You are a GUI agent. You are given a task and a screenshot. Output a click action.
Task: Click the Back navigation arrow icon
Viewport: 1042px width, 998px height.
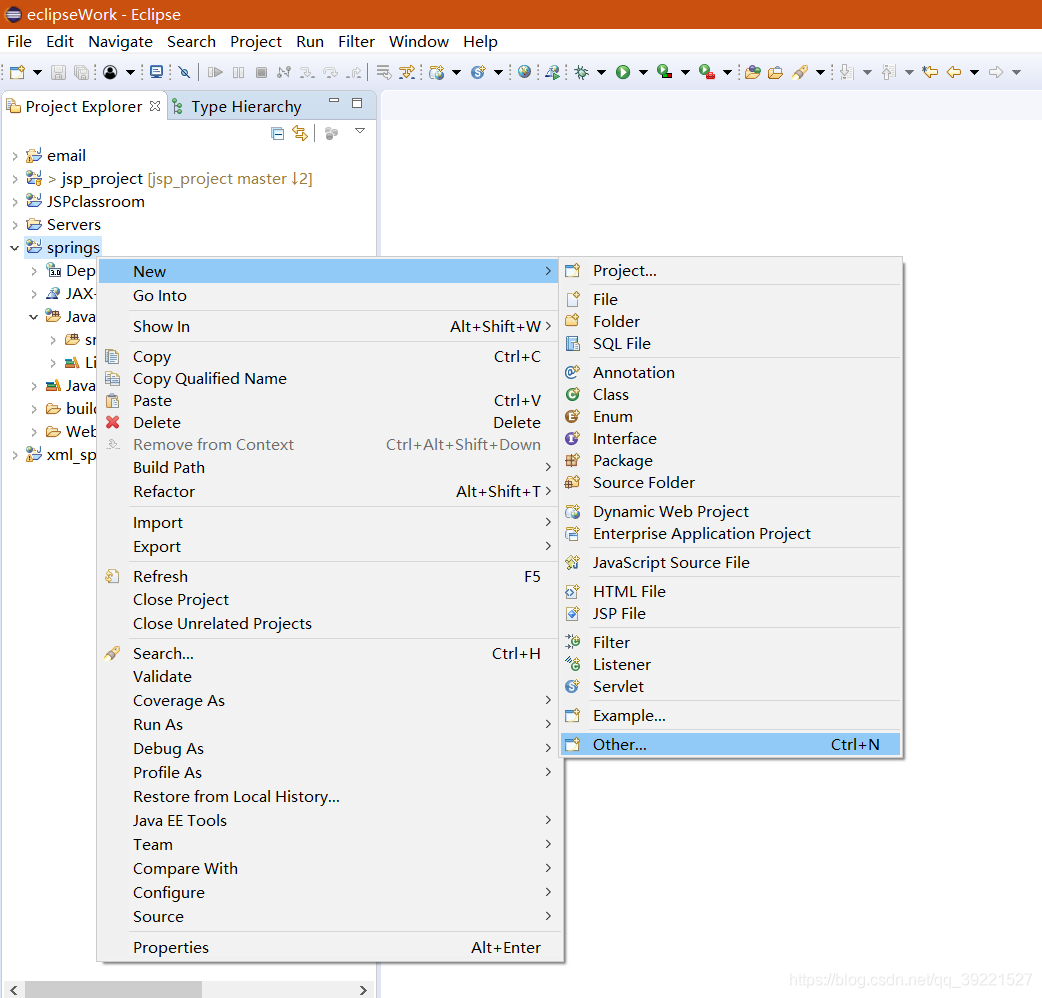pos(954,72)
